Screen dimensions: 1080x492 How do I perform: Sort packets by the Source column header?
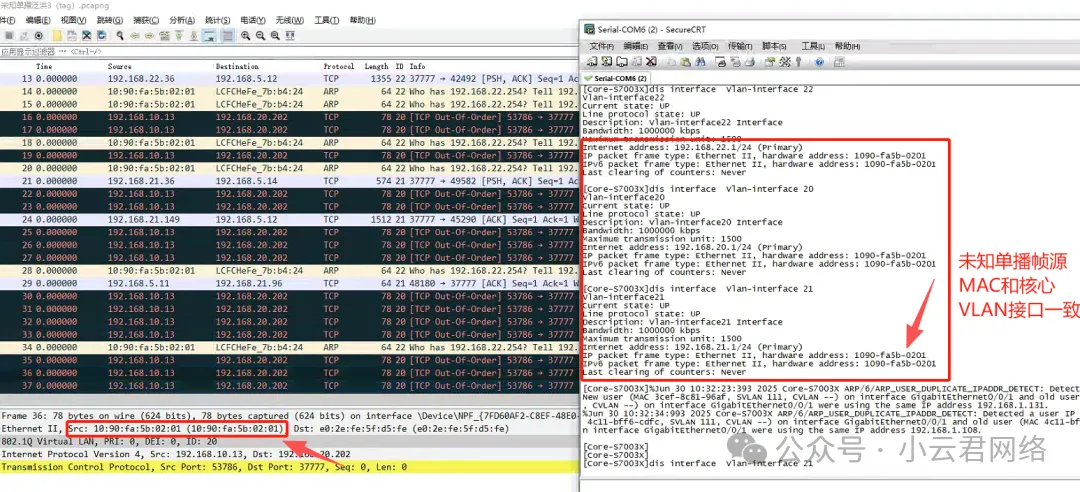point(120,66)
